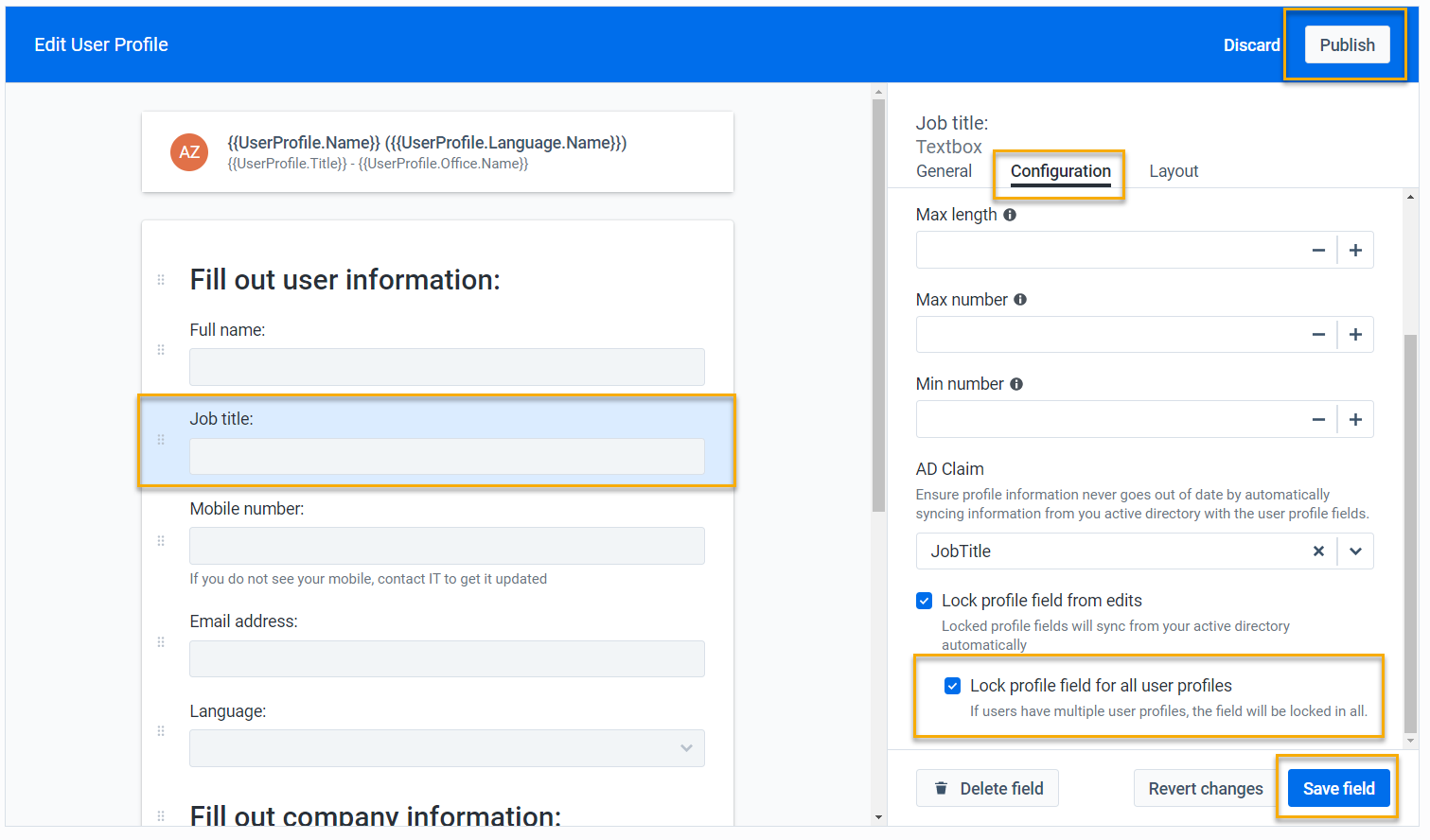Increase Max length with plus button

point(1355,251)
